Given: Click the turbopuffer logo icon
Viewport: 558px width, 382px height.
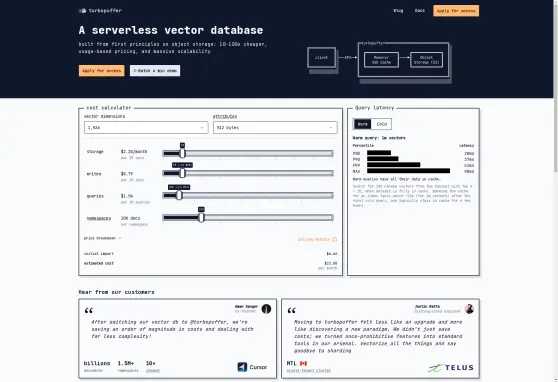Looking at the screenshot, I should point(83,11).
